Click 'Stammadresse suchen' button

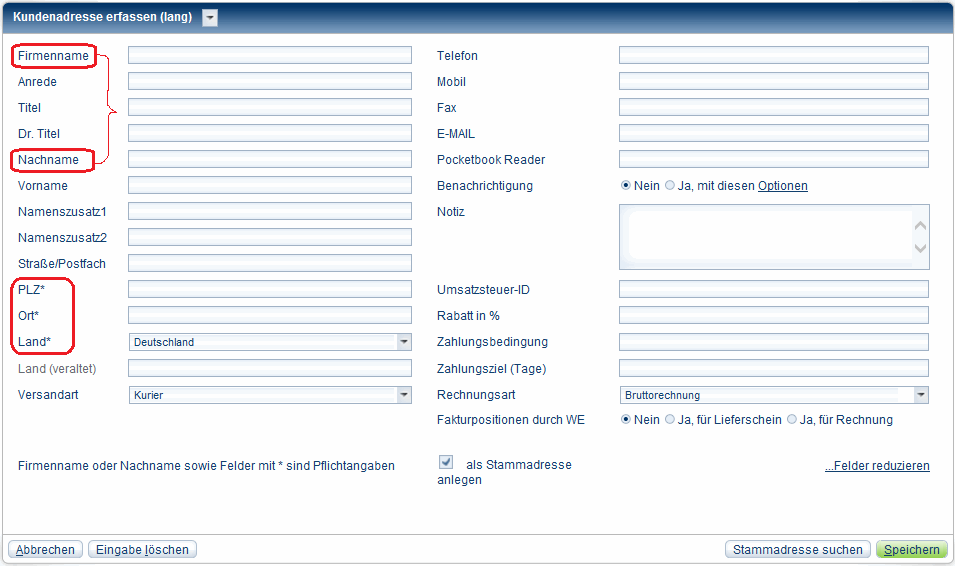(797, 549)
